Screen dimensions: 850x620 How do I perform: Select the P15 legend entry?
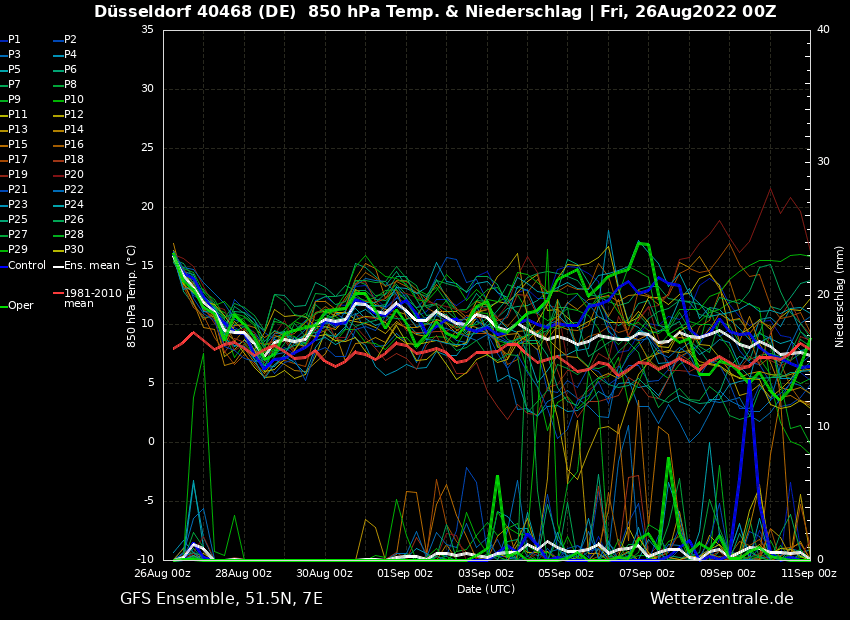(x=18, y=145)
